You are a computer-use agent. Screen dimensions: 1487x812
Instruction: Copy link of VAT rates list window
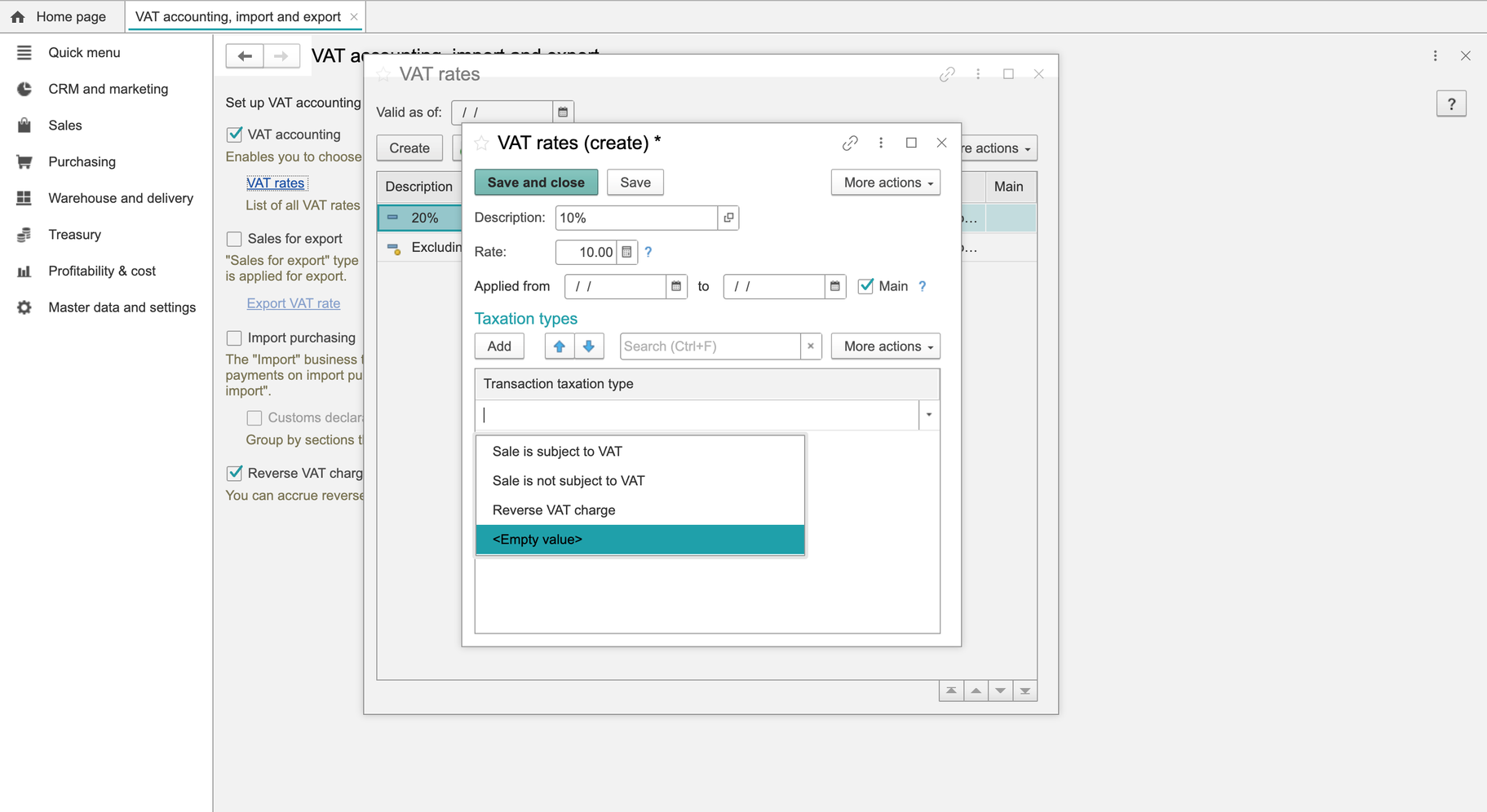tap(947, 74)
